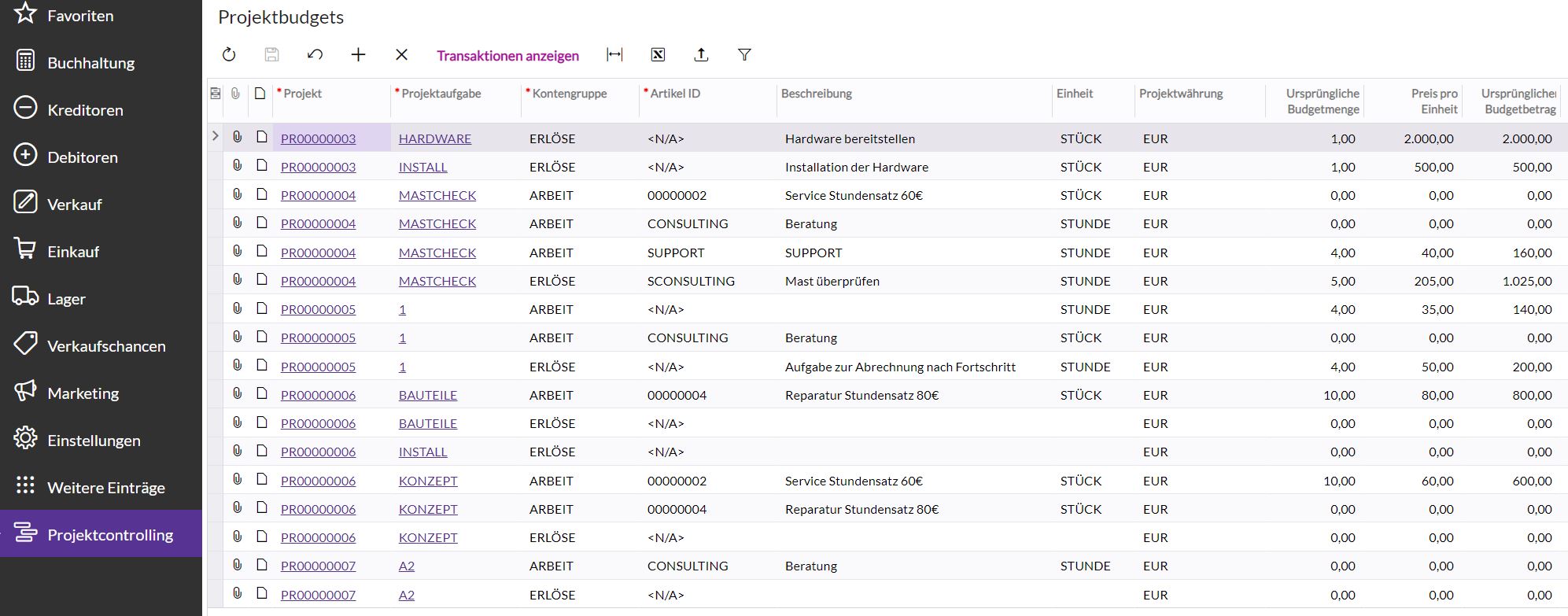Click attachment column header paperclip icon
This screenshot has height=616, width=1568.
[235, 94]
